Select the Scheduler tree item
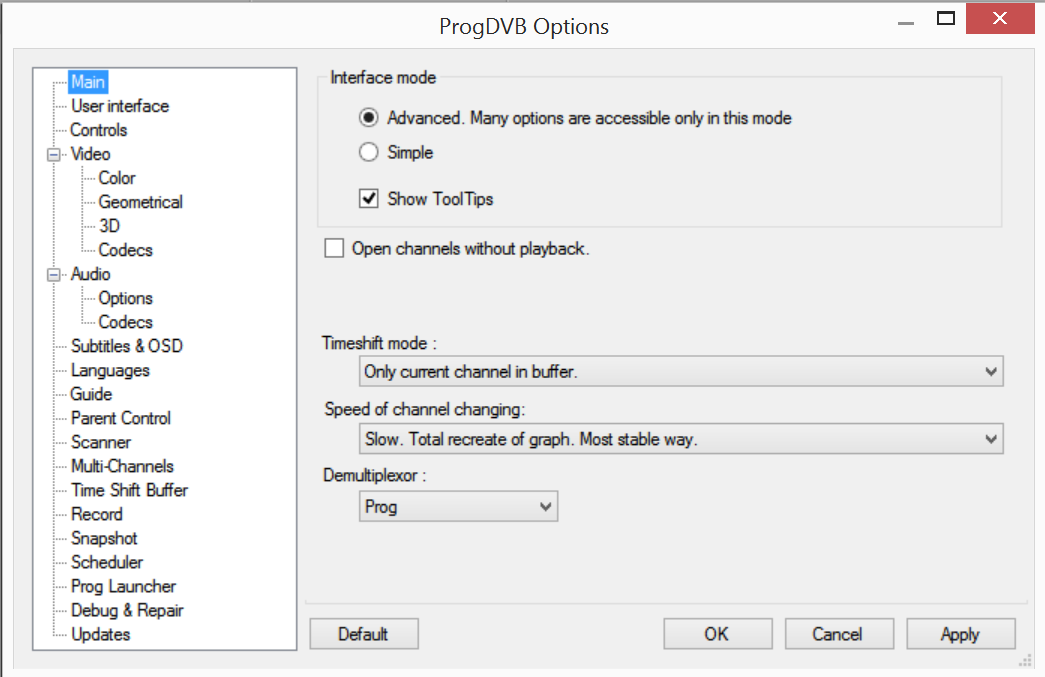Viewport: 1045px width, 677px height. [106, 562]
